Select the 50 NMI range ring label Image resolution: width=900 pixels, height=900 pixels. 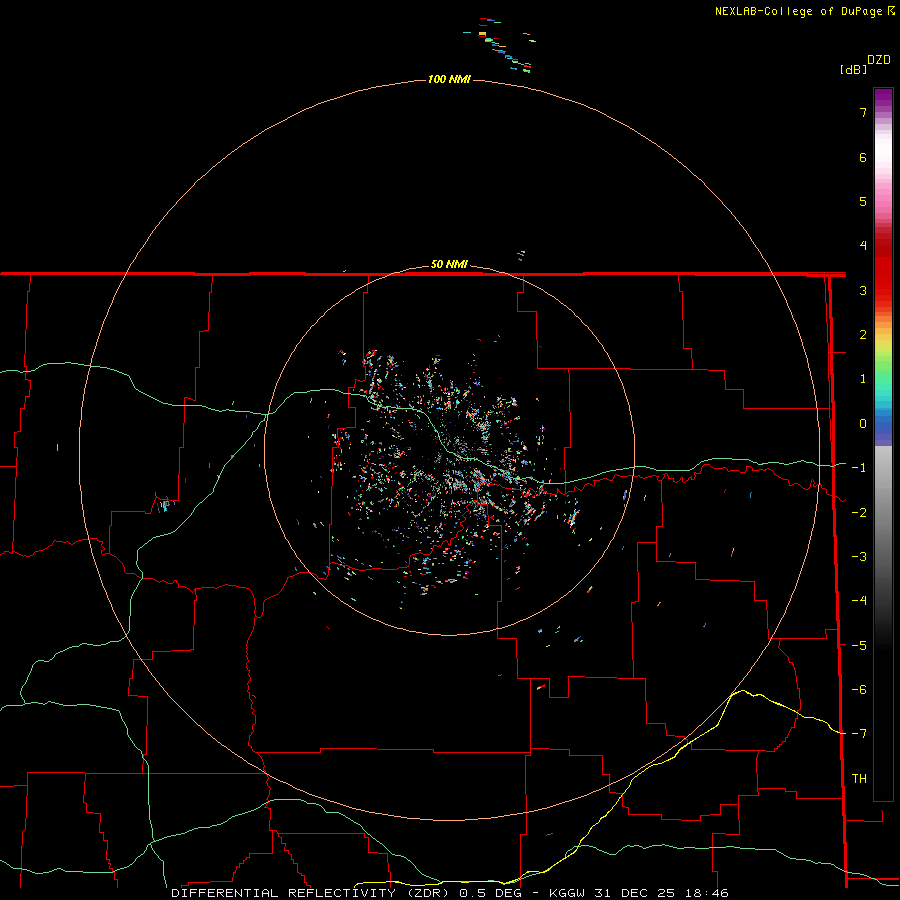449,264
